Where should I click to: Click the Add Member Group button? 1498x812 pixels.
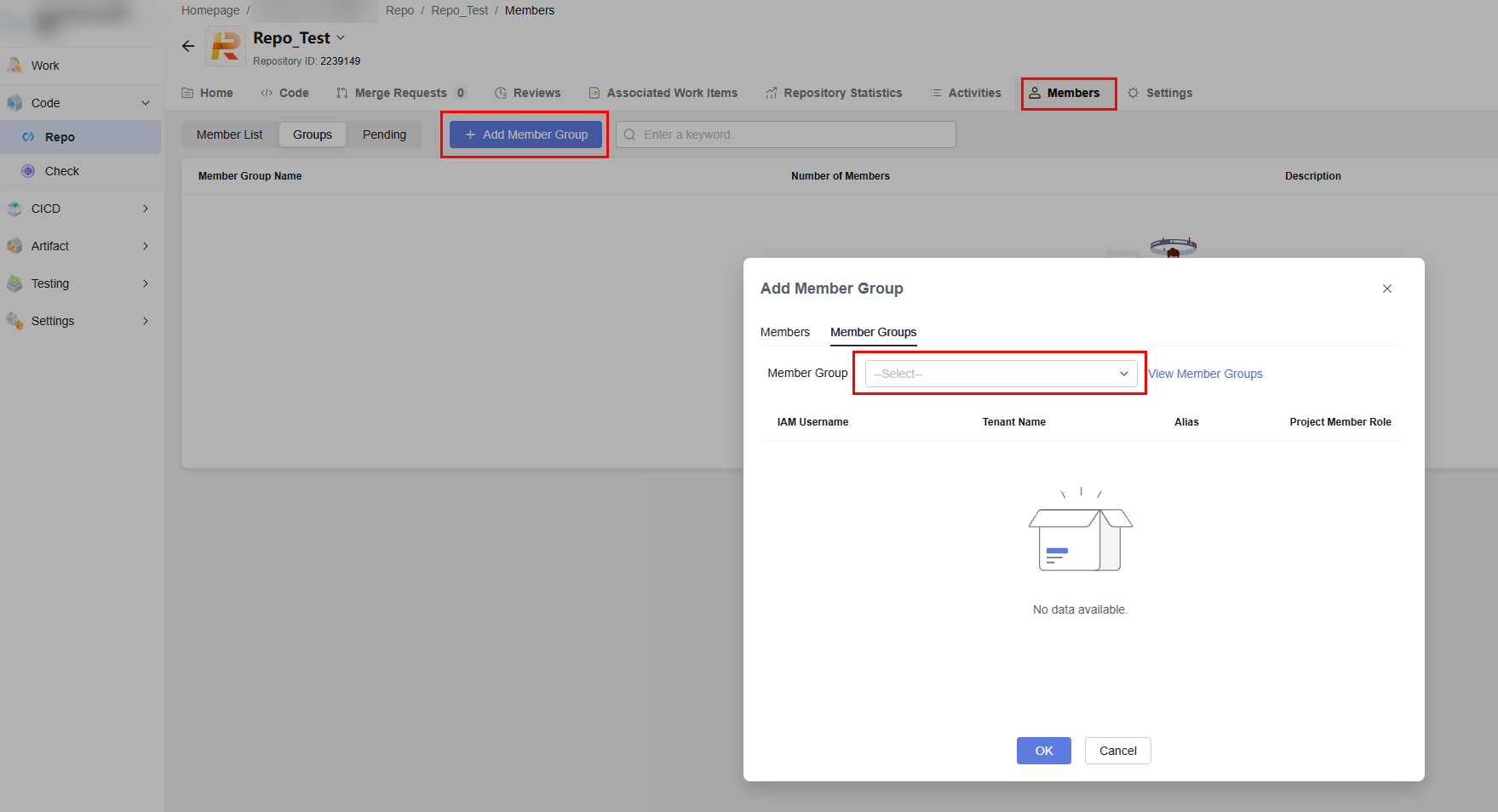pyautogui.click(x=525, y=134)
